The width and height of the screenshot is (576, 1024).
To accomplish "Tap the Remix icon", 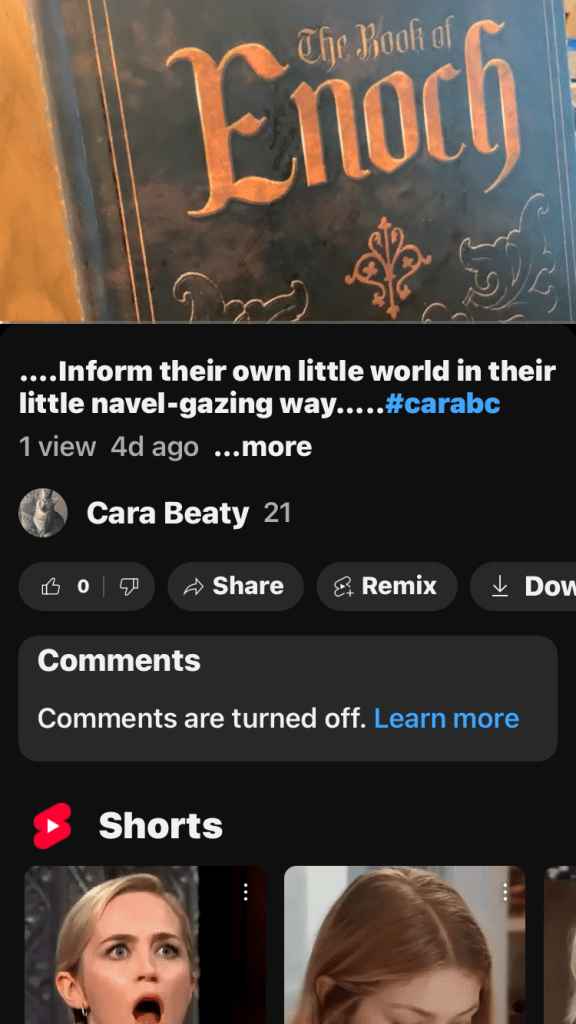I will click(344, 587).
